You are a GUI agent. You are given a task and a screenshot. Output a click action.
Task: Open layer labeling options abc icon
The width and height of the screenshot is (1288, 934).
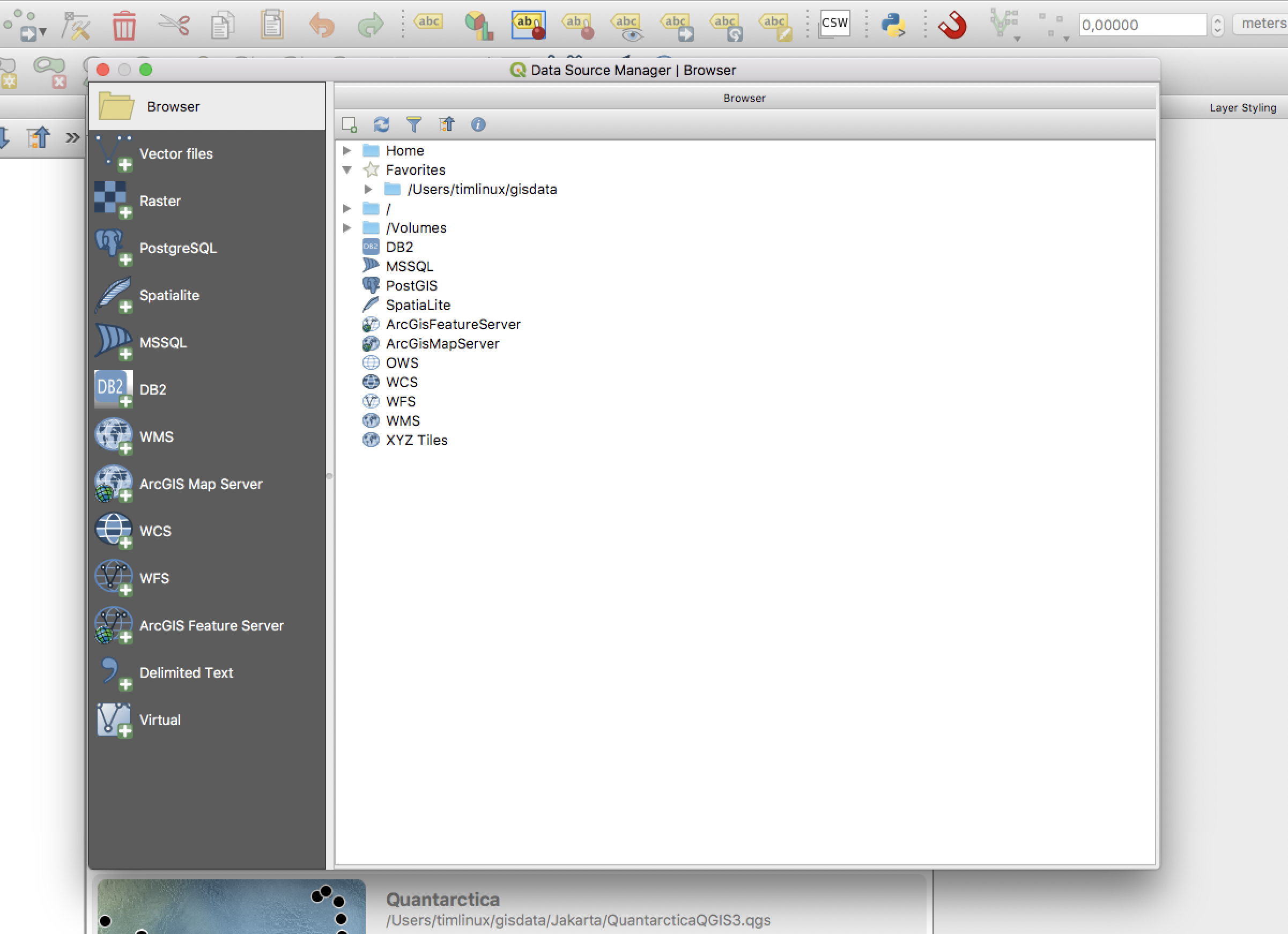(x=428, y=22)
